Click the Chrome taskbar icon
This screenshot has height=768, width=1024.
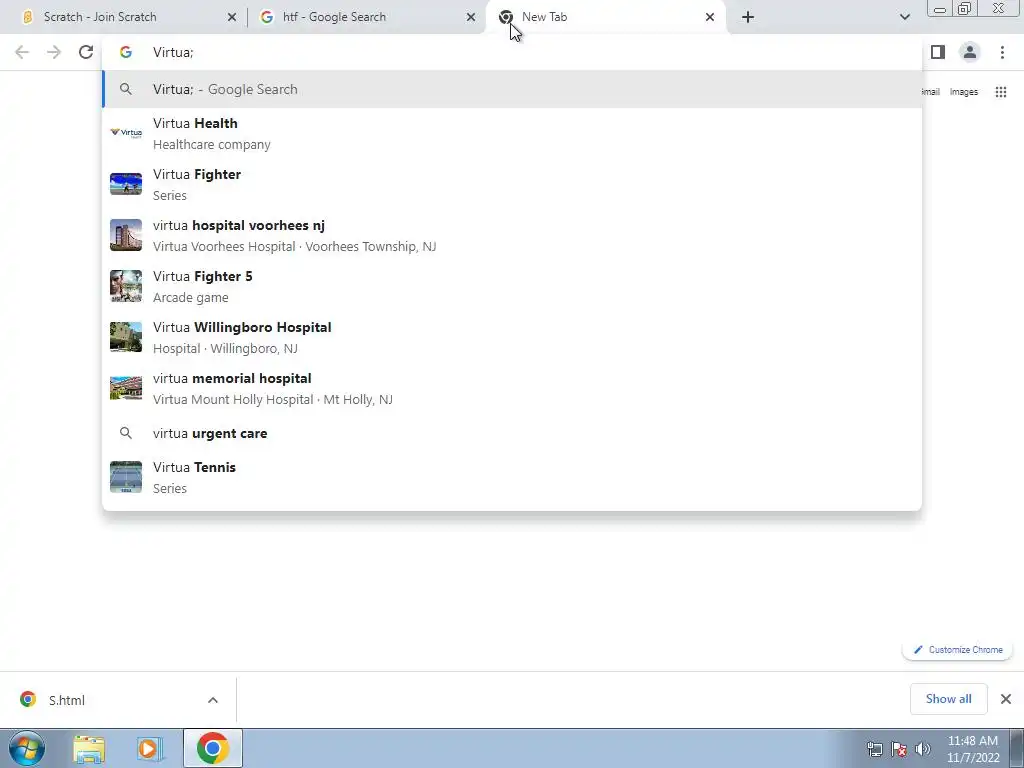(x=212, y=748)
